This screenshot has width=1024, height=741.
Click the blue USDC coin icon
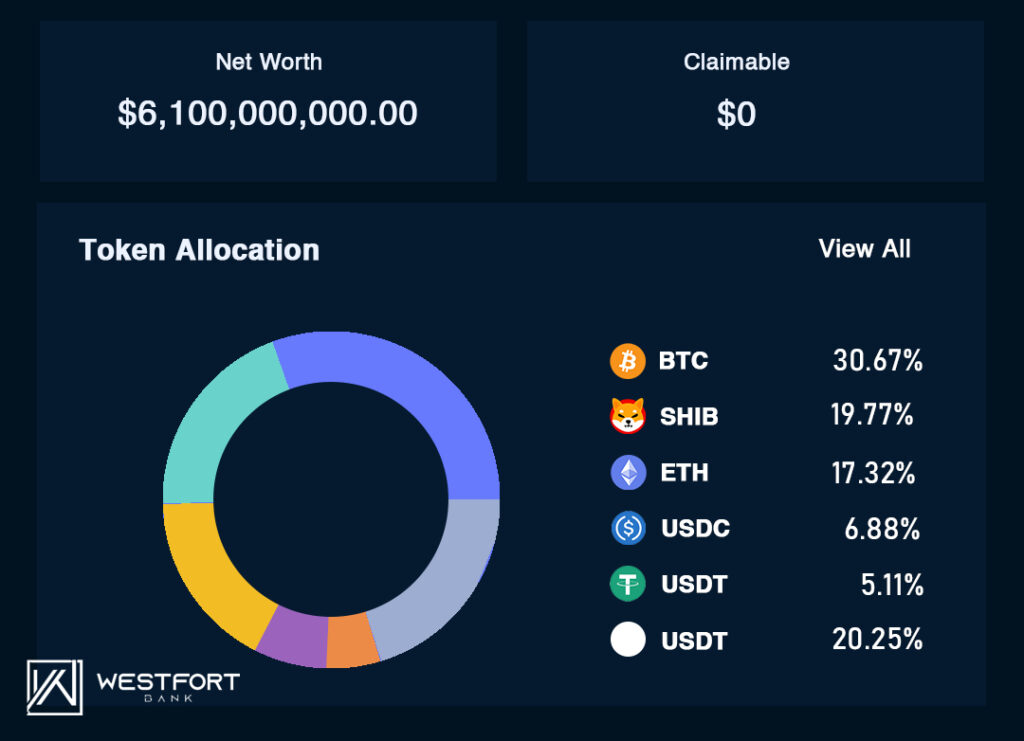click(x=628, y=528)
